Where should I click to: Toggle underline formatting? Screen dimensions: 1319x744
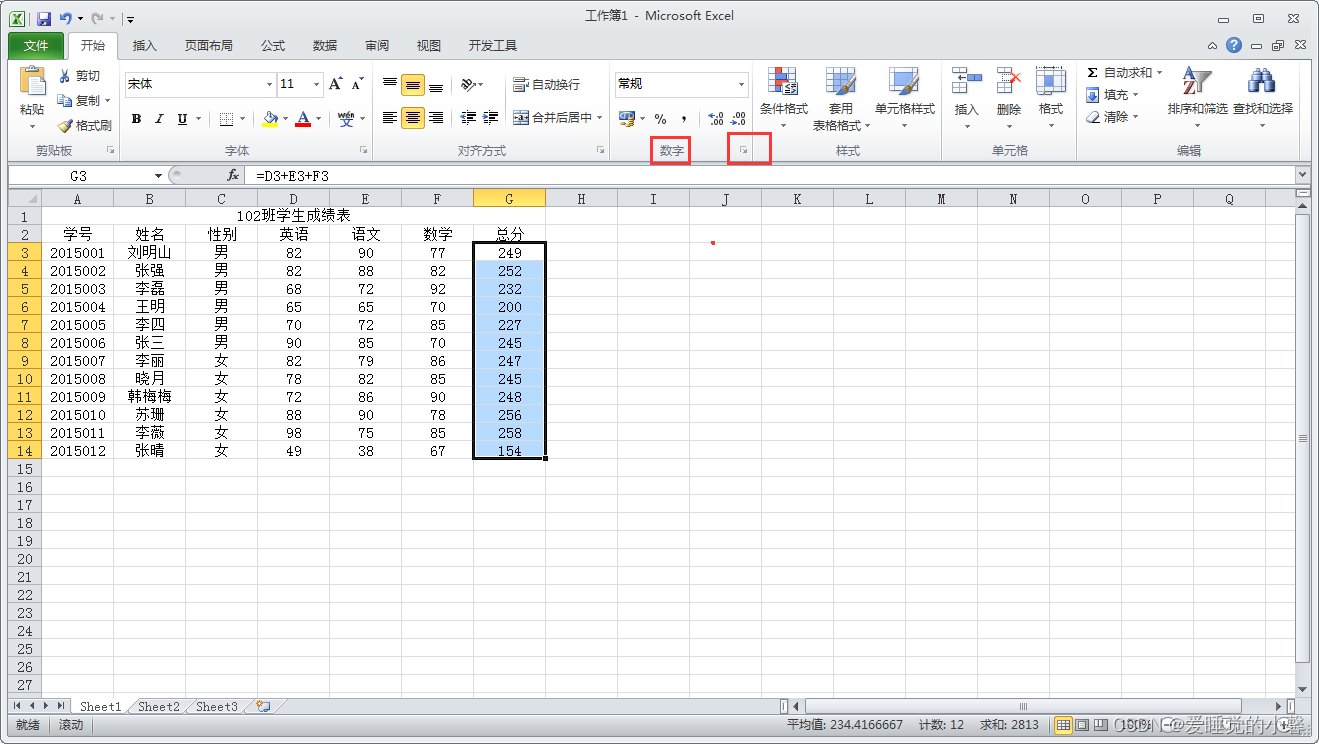(x=182, y=119)
